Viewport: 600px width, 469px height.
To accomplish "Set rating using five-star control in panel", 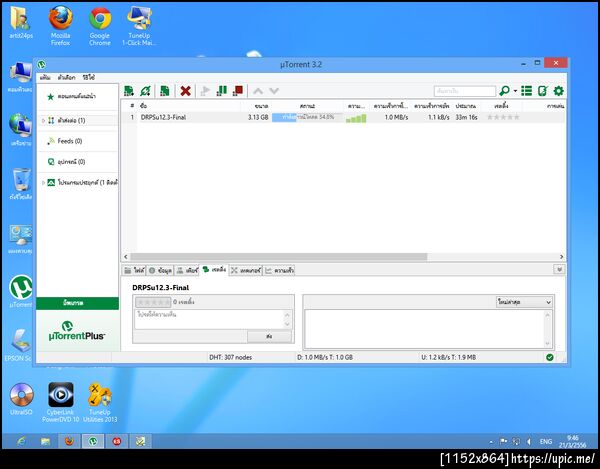I will click(153, 302).
